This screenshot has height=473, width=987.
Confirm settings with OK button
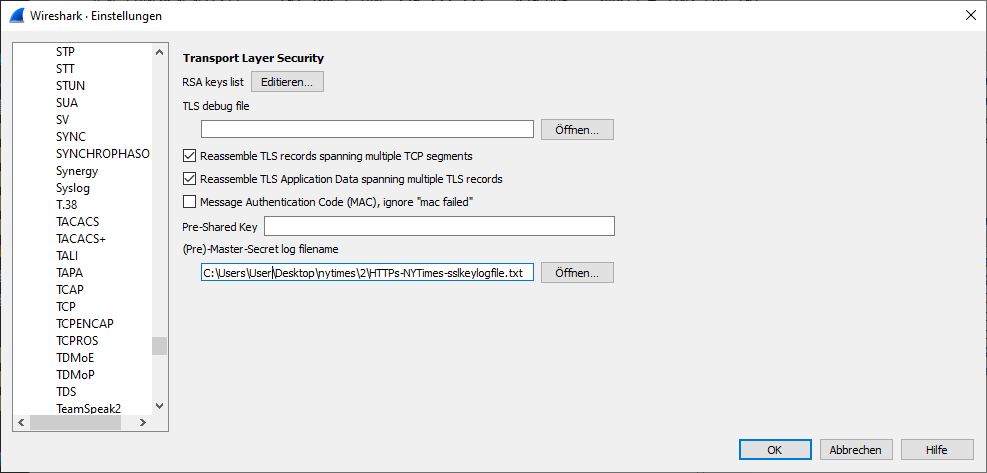pyautogui.click(x=775, y=450)
